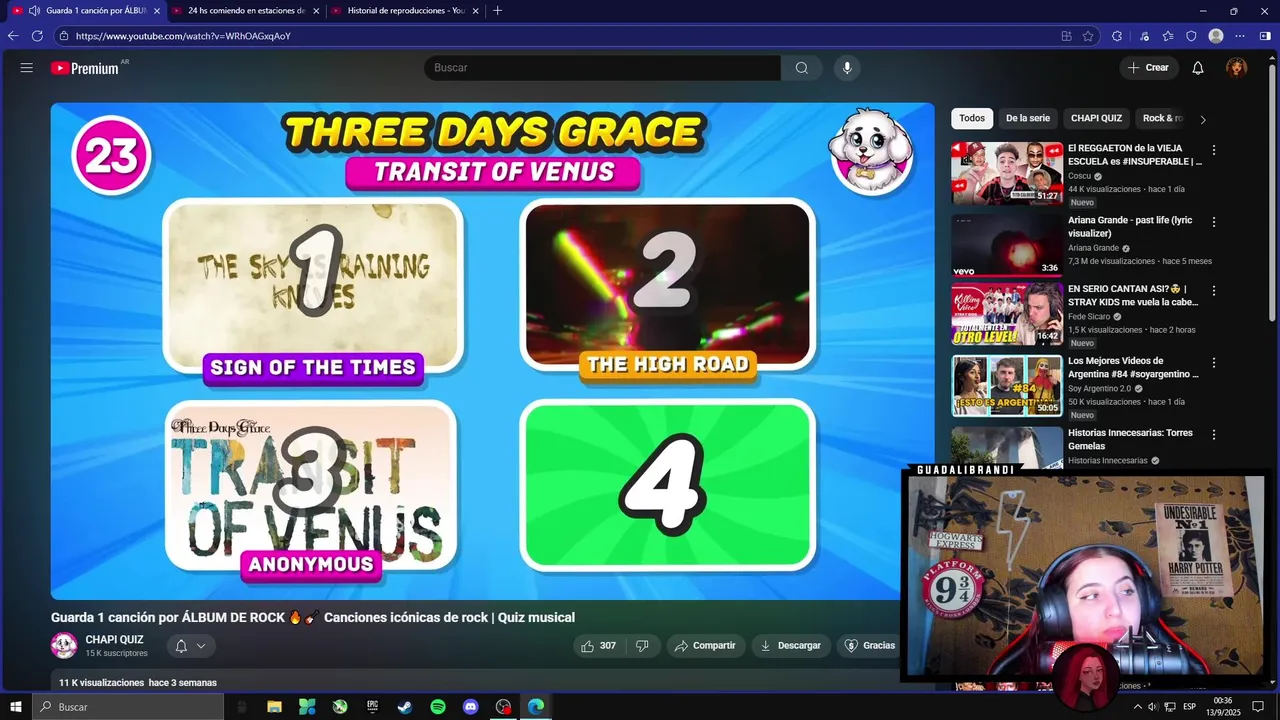Open Edge settings and more menu
Image resolution: width=1280 pixels, height=720 pixels.
coord(1240,36)
